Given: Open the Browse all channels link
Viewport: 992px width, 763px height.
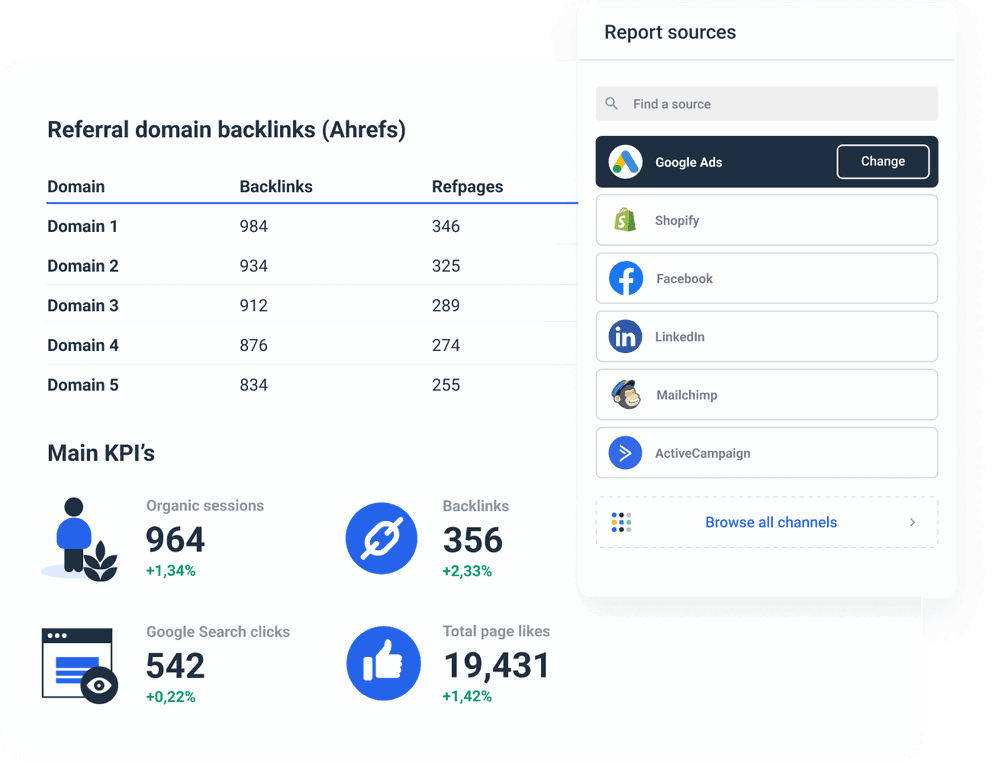Looking at the screenshot, I should (x=771, y=522).
